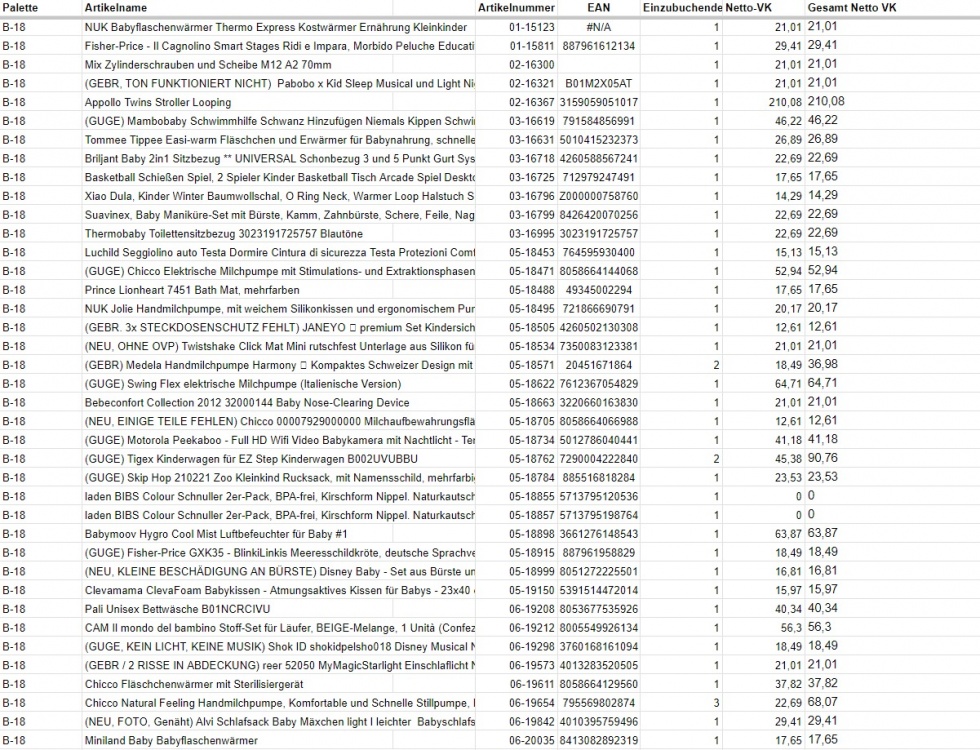Click article number 05-18855

[x=531, y=496]
